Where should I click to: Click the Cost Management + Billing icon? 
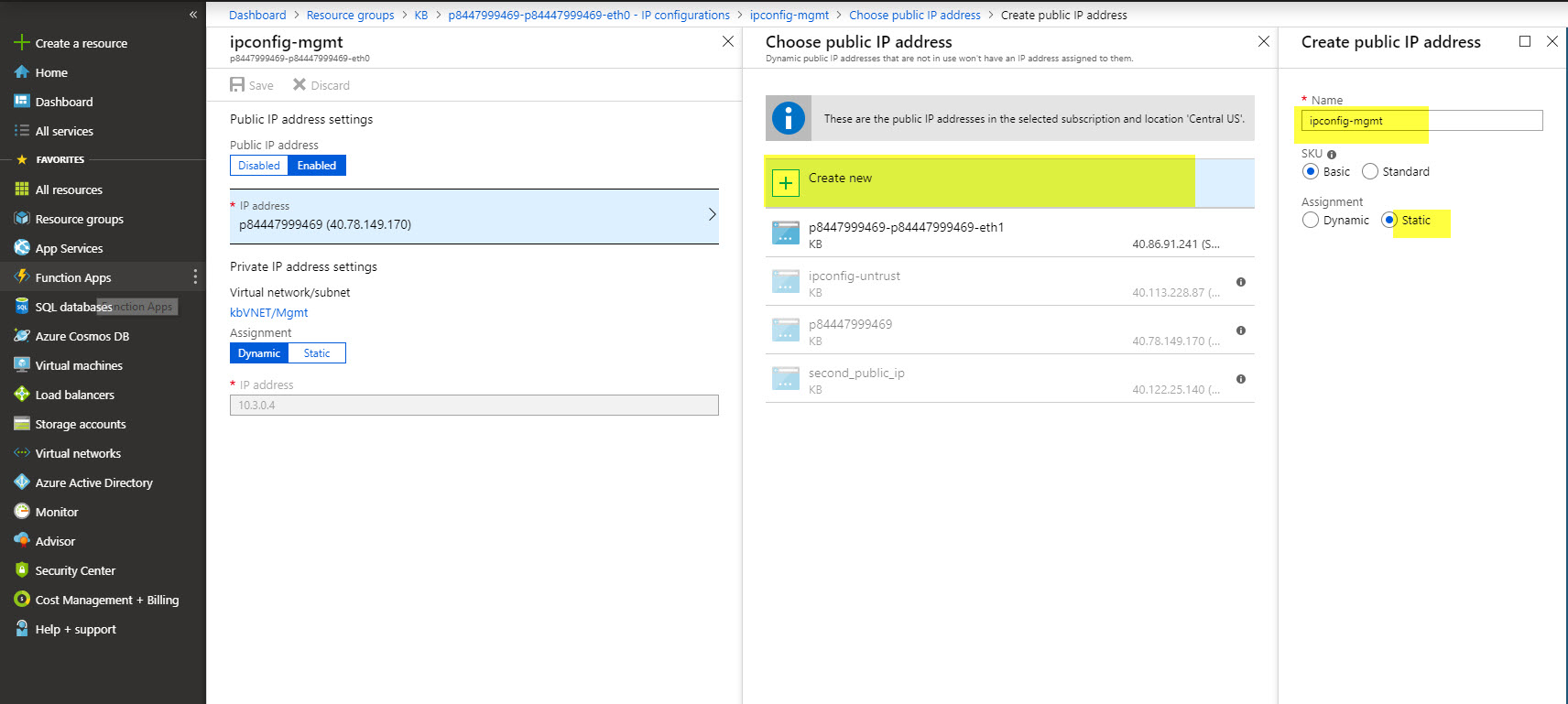click(x=22, y=600)
